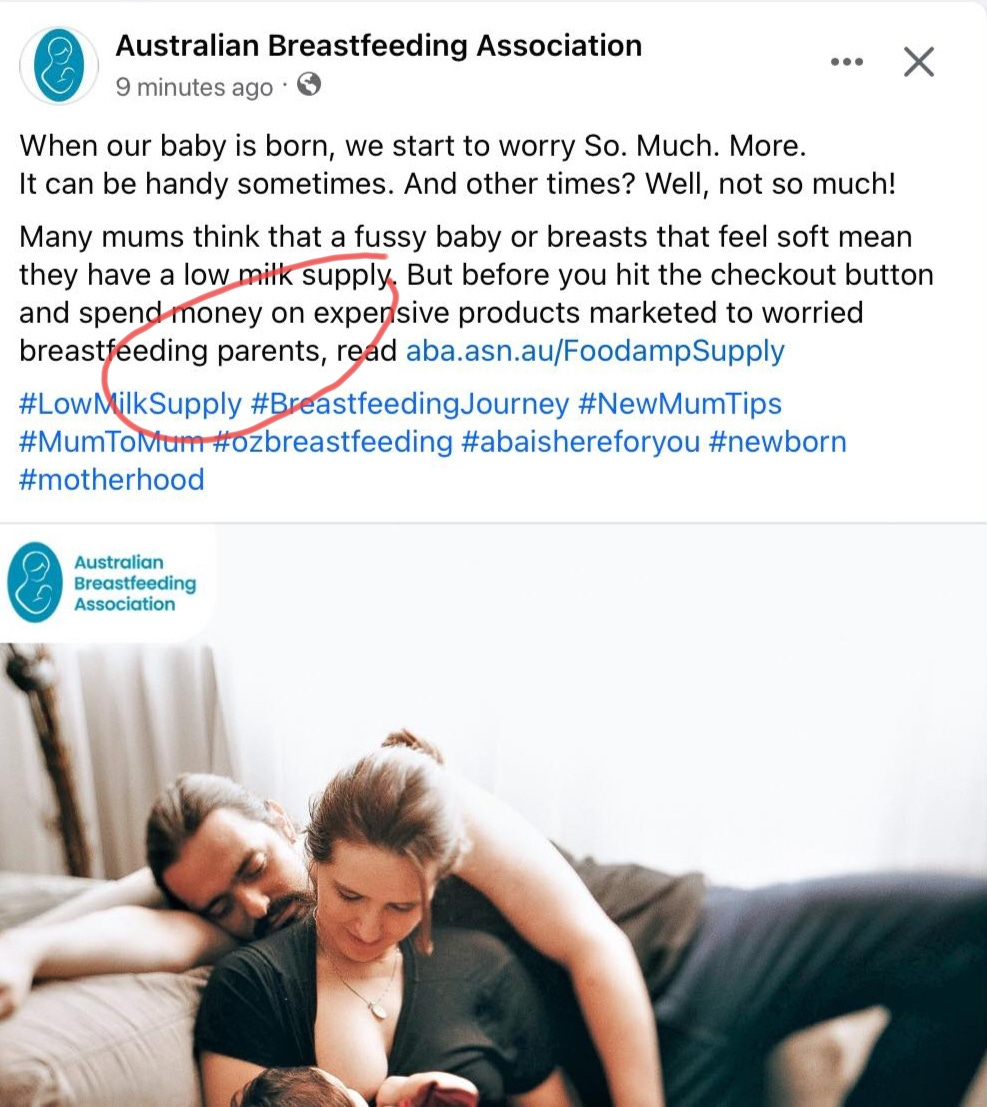Select the #LowMilkSupply hashtag
This screenshot has height=1107, width=987.
tap(131, 404)
